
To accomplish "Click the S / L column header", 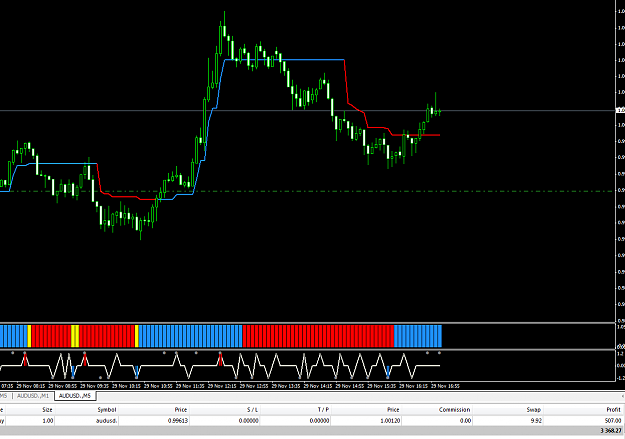I will coord(252,410).
